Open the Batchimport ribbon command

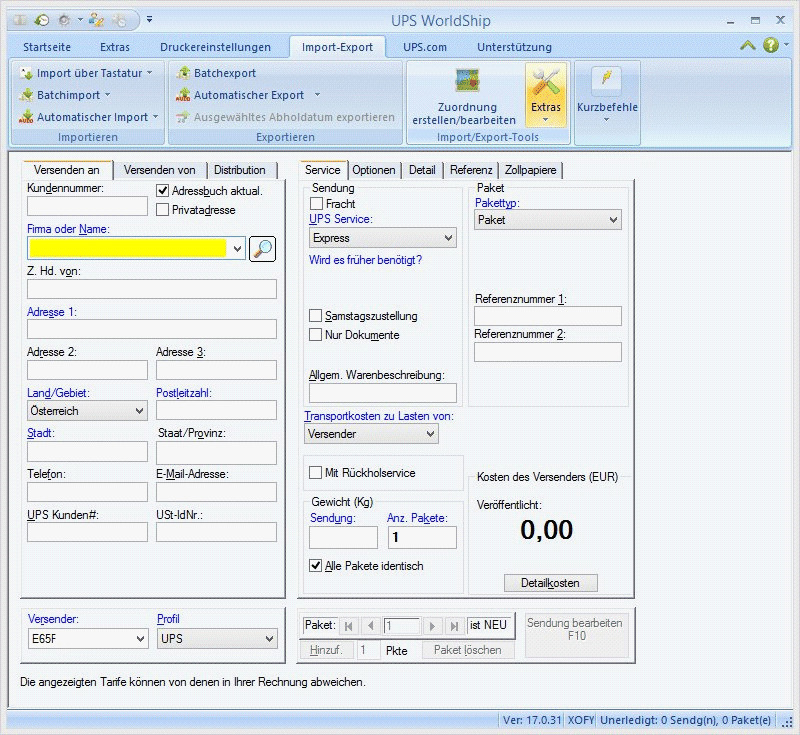(x=65, y=95)
